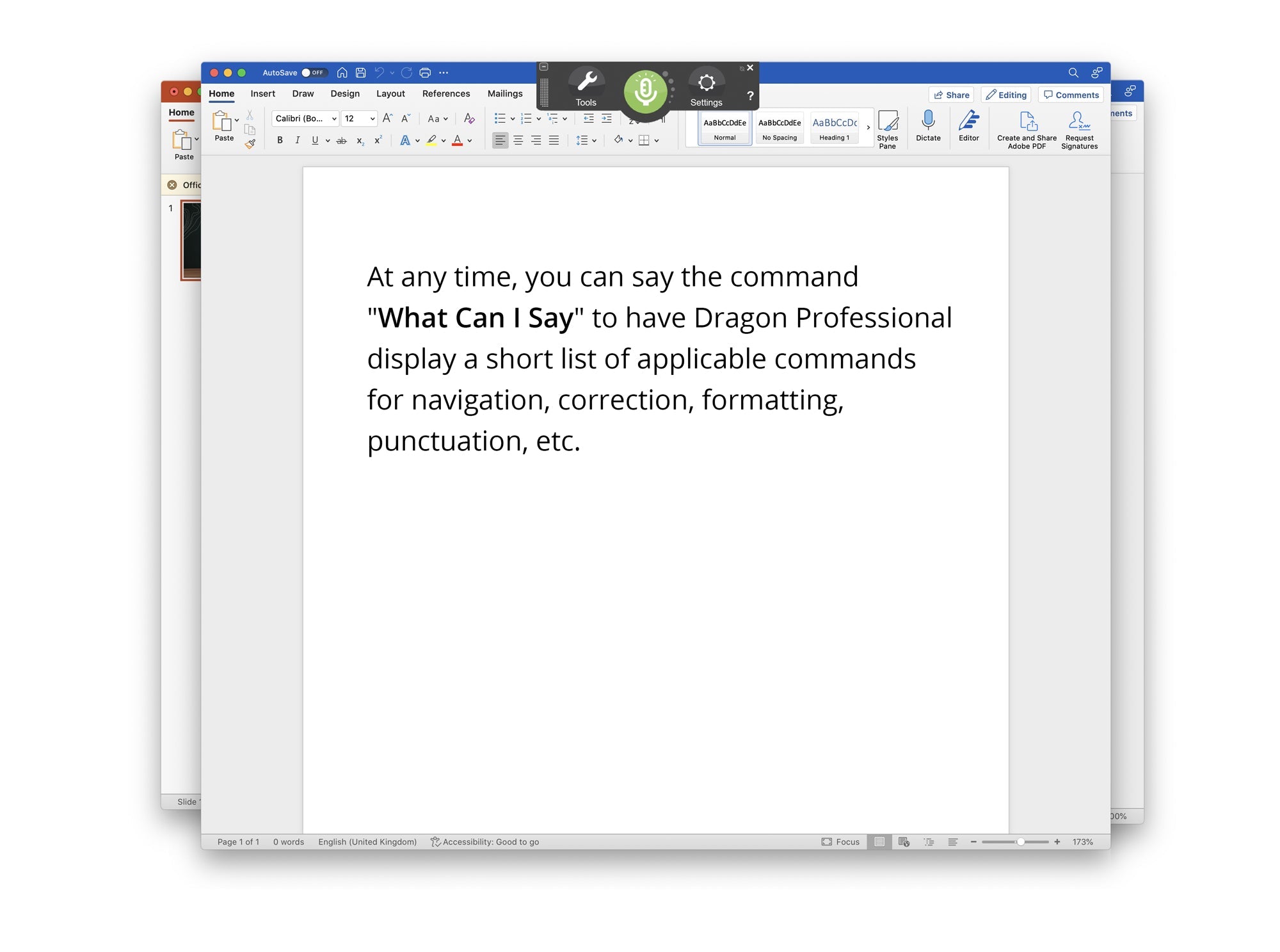Open the References tab
The height and width of the screenshot is (952, 1280).
(445, 93)
